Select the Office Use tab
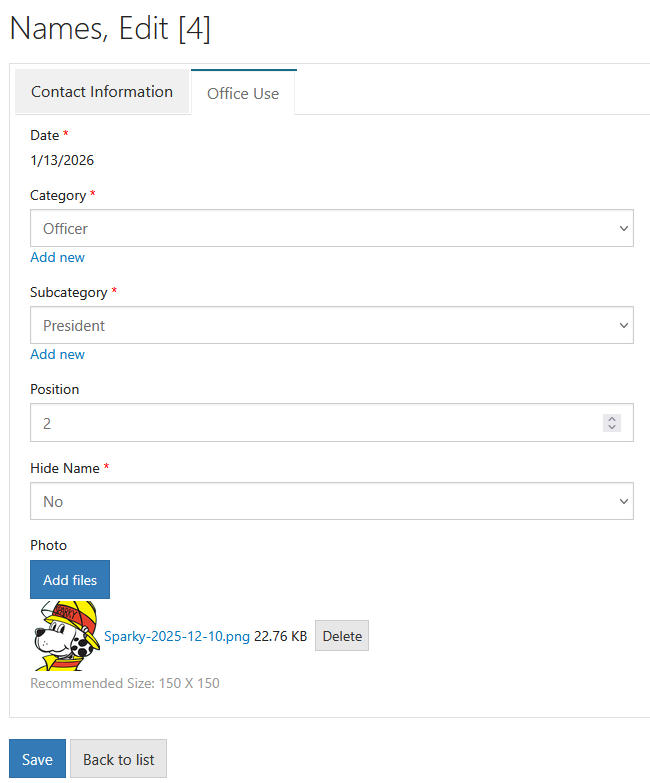 tap(243, 94)
